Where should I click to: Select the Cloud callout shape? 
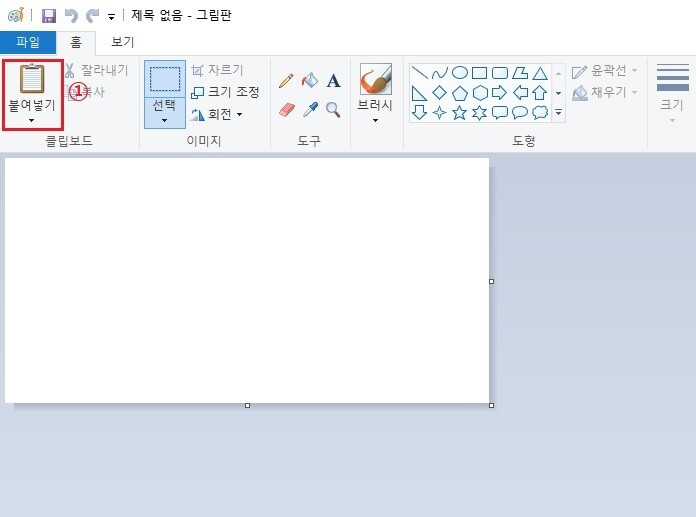pyautogui.click(x=540, y=112)
